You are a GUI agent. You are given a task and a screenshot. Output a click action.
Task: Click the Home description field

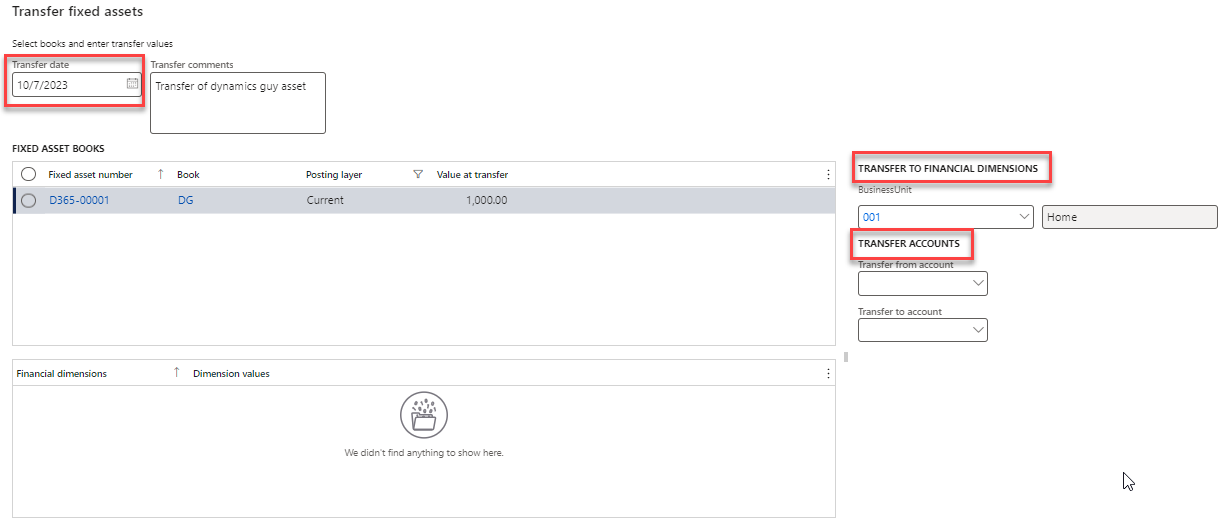1130,217
